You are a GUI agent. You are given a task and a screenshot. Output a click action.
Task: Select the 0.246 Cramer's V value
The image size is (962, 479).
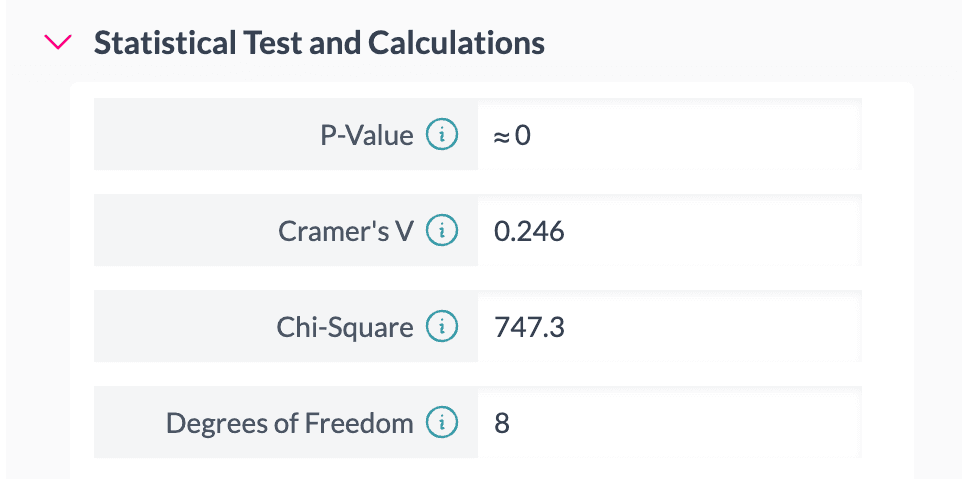tap(529, 231)
